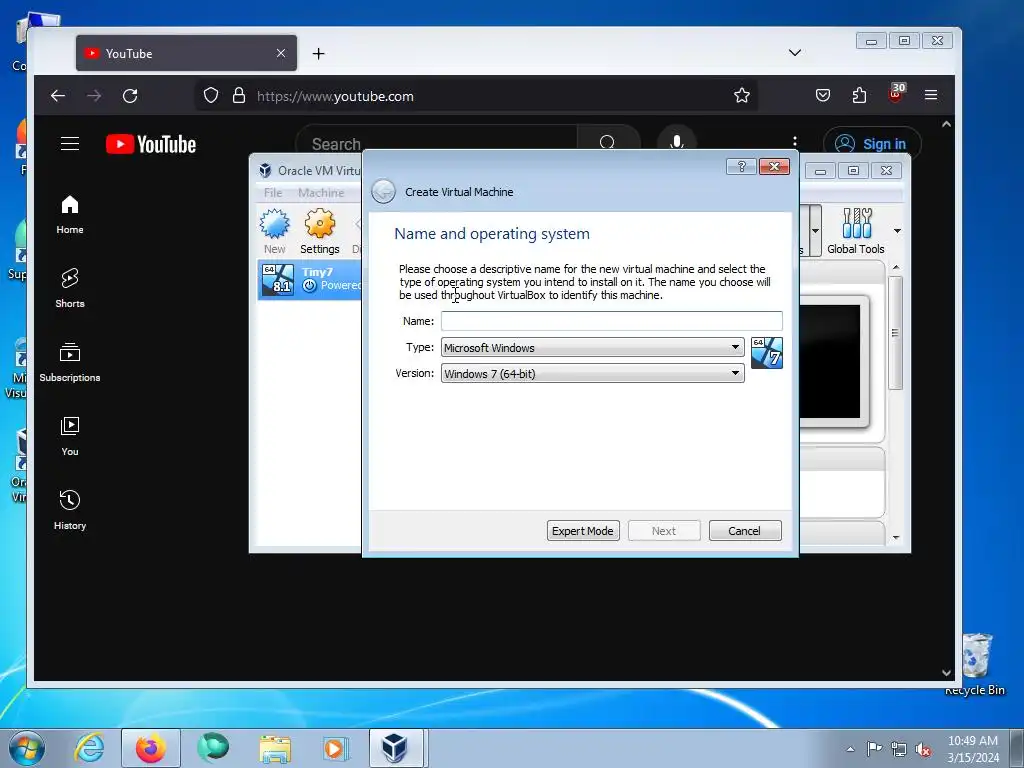Viewport: 1024px width, 768px height.
Task: Click the red extension icon with 30 badge
Action: click(896, 93)
